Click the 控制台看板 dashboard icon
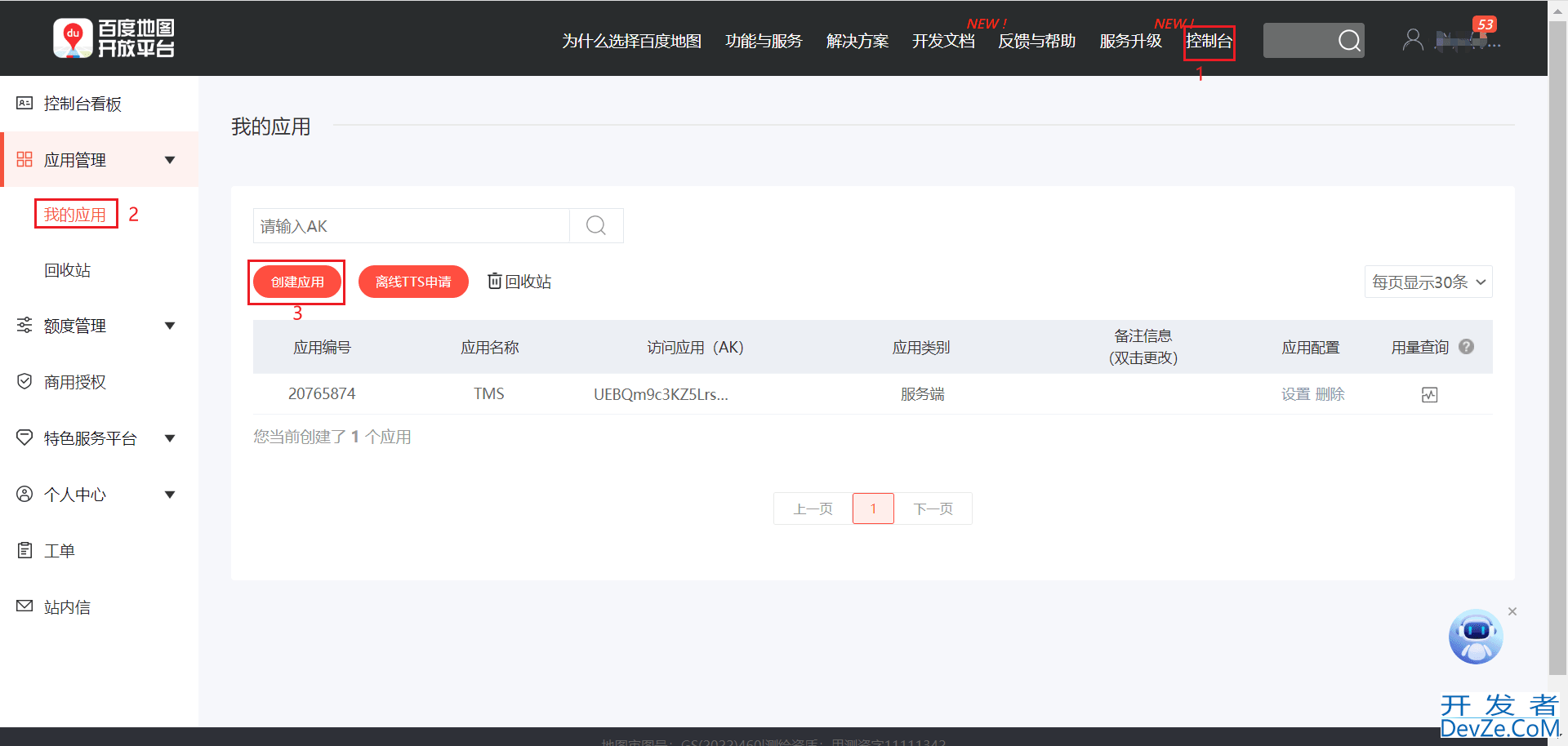 pos(24,103)
